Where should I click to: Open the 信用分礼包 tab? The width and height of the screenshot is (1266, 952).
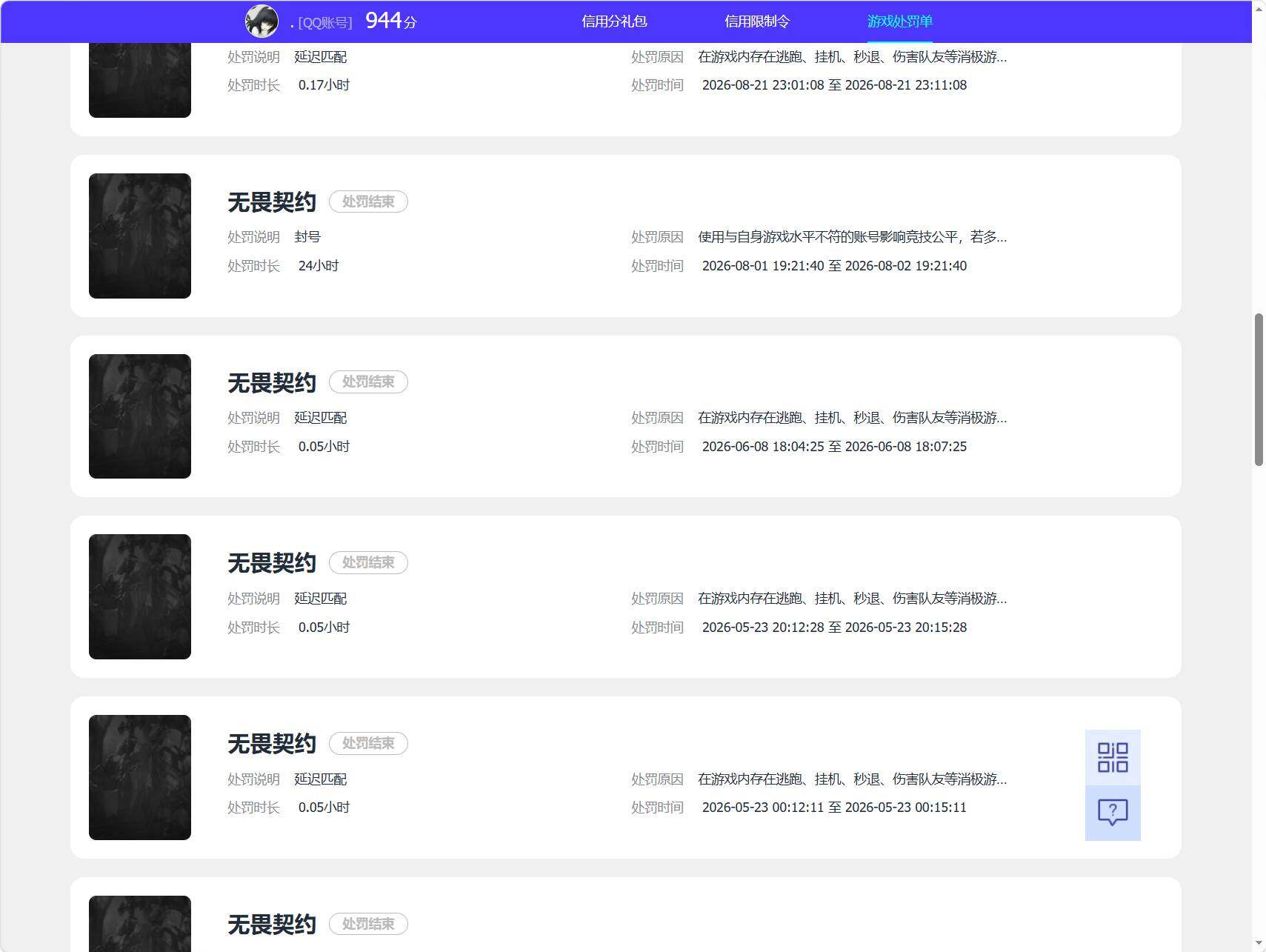[x=614, y=21]
